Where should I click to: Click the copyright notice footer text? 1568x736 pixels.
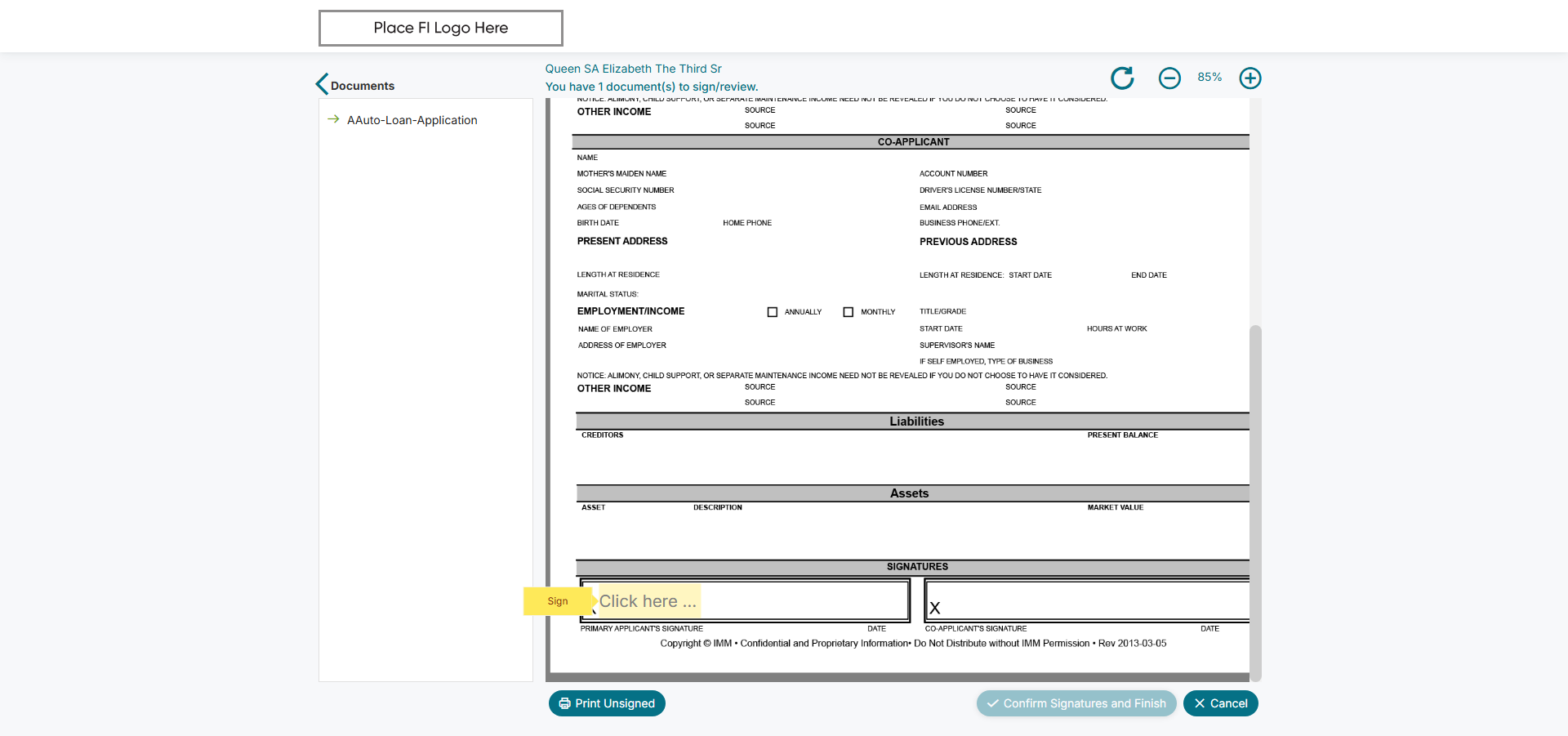(x=913, y=644)
